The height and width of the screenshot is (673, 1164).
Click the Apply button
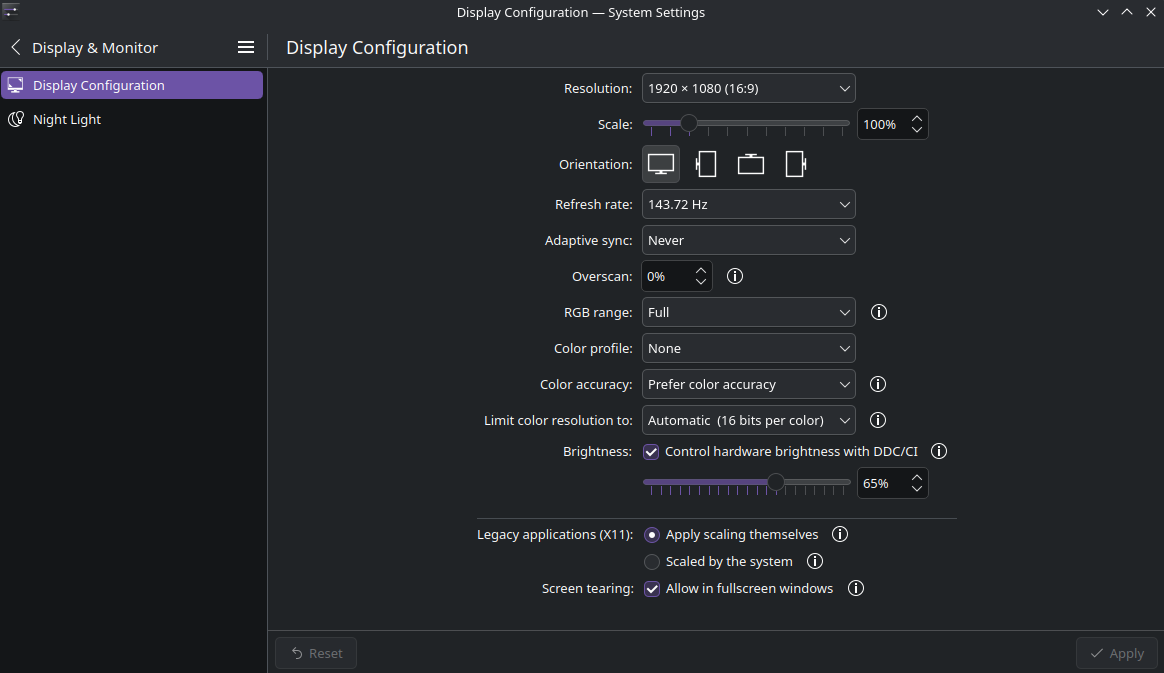1116,653
